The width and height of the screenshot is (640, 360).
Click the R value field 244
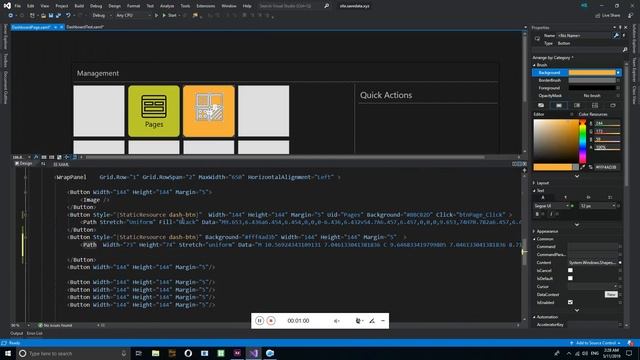coord(607,123)
